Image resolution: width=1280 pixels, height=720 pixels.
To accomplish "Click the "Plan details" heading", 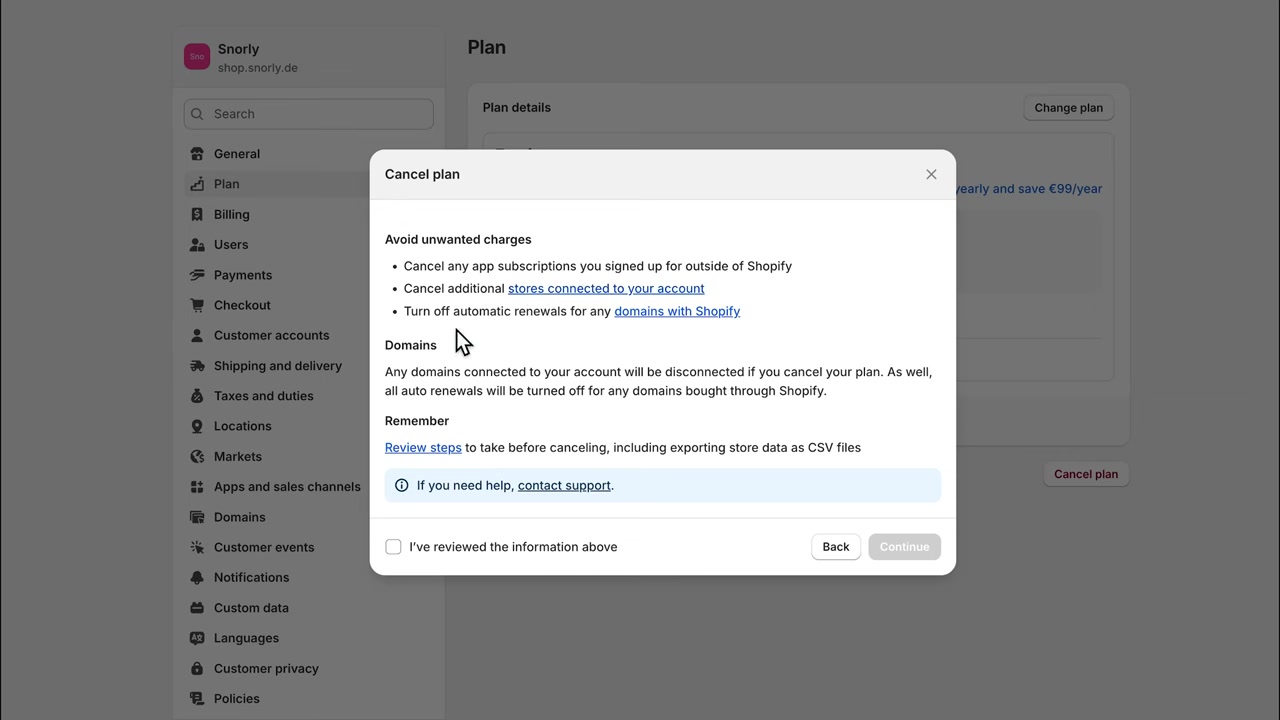I will [517, 107].
